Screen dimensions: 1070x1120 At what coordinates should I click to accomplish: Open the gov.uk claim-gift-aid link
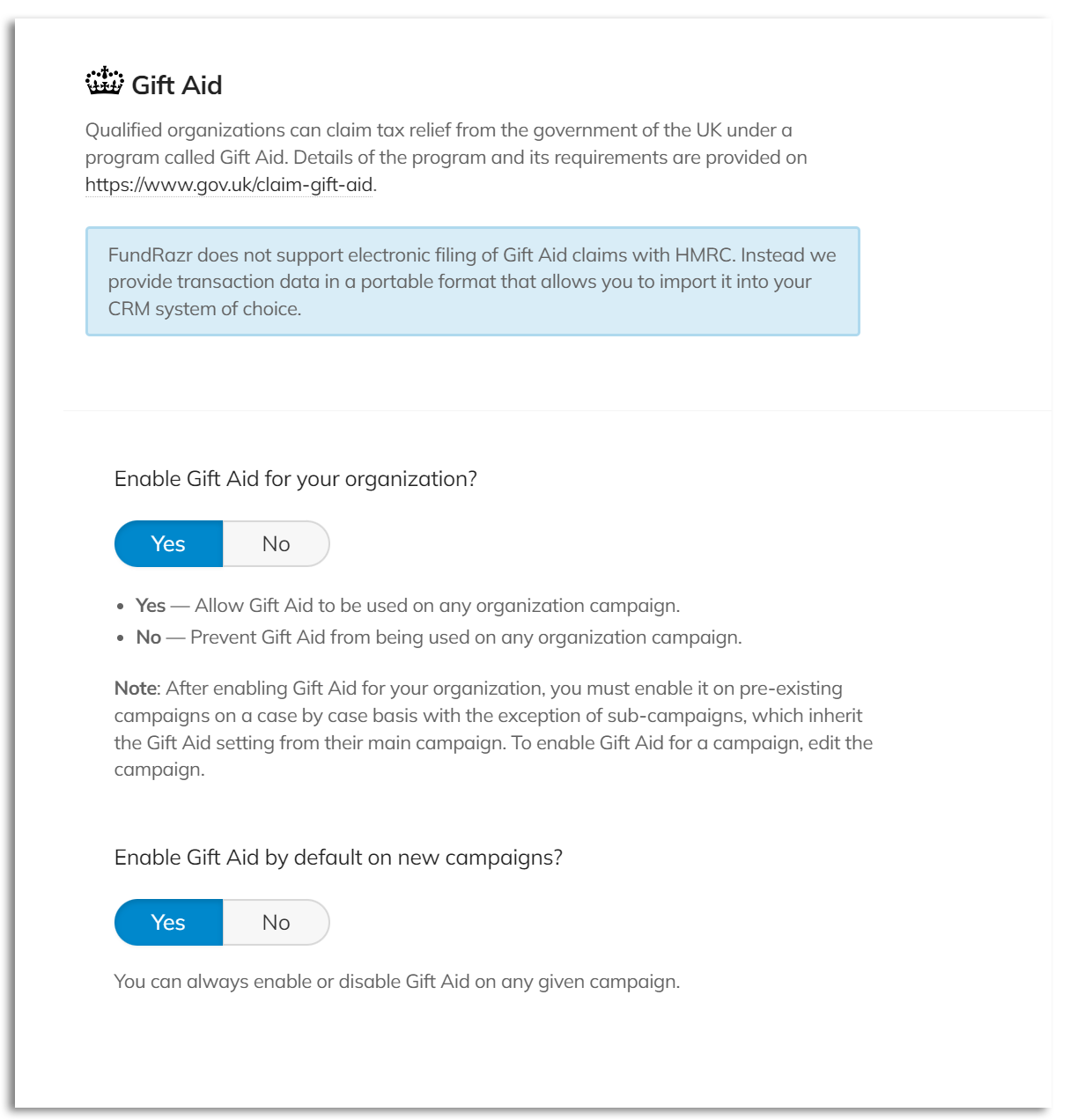228,186
